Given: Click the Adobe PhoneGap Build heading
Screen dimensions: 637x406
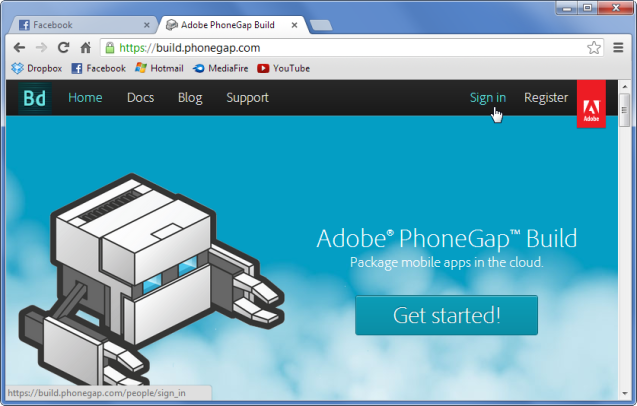Looking at the screenshot, I should coord(446,238).
